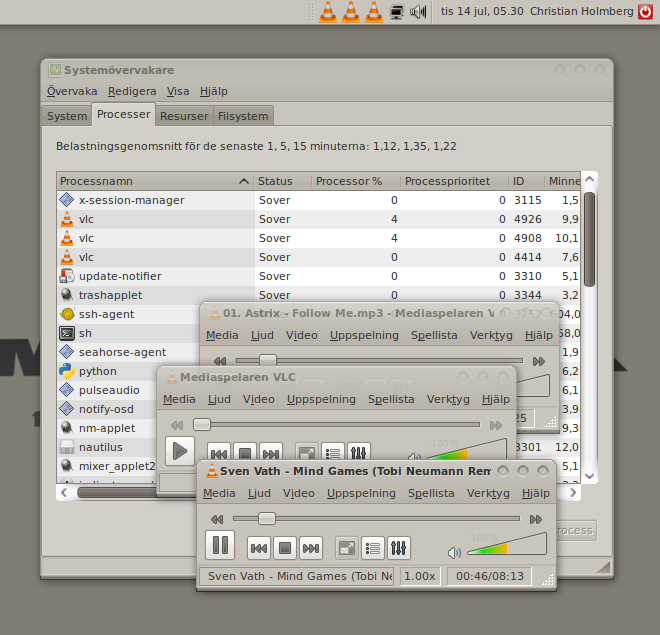Image resolution: width=660 pixels, height=635 pixels.
Task: Set the volume slider in Sven Vath VLC window
Action: (507, 544)
